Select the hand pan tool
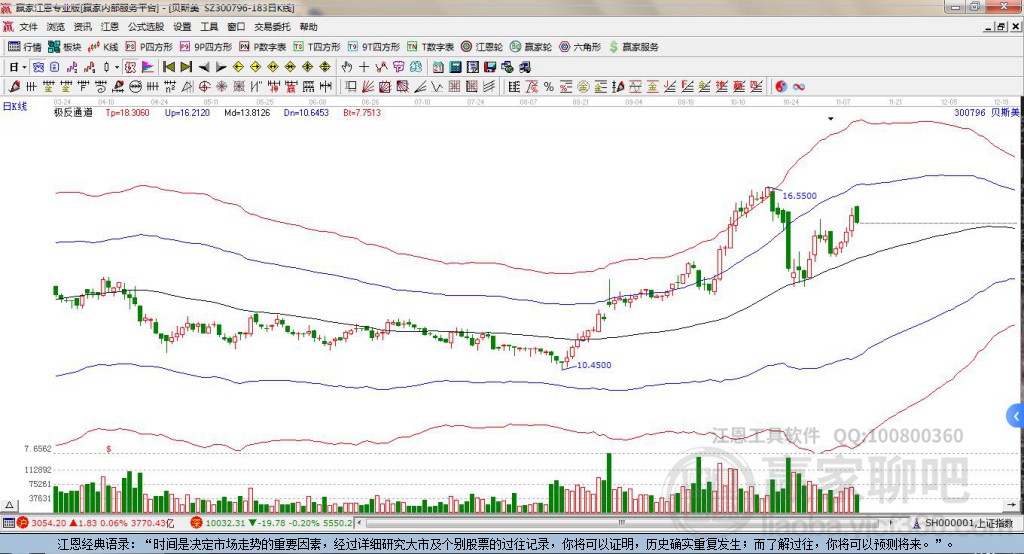1024x554 pixels. pos(347,67)
